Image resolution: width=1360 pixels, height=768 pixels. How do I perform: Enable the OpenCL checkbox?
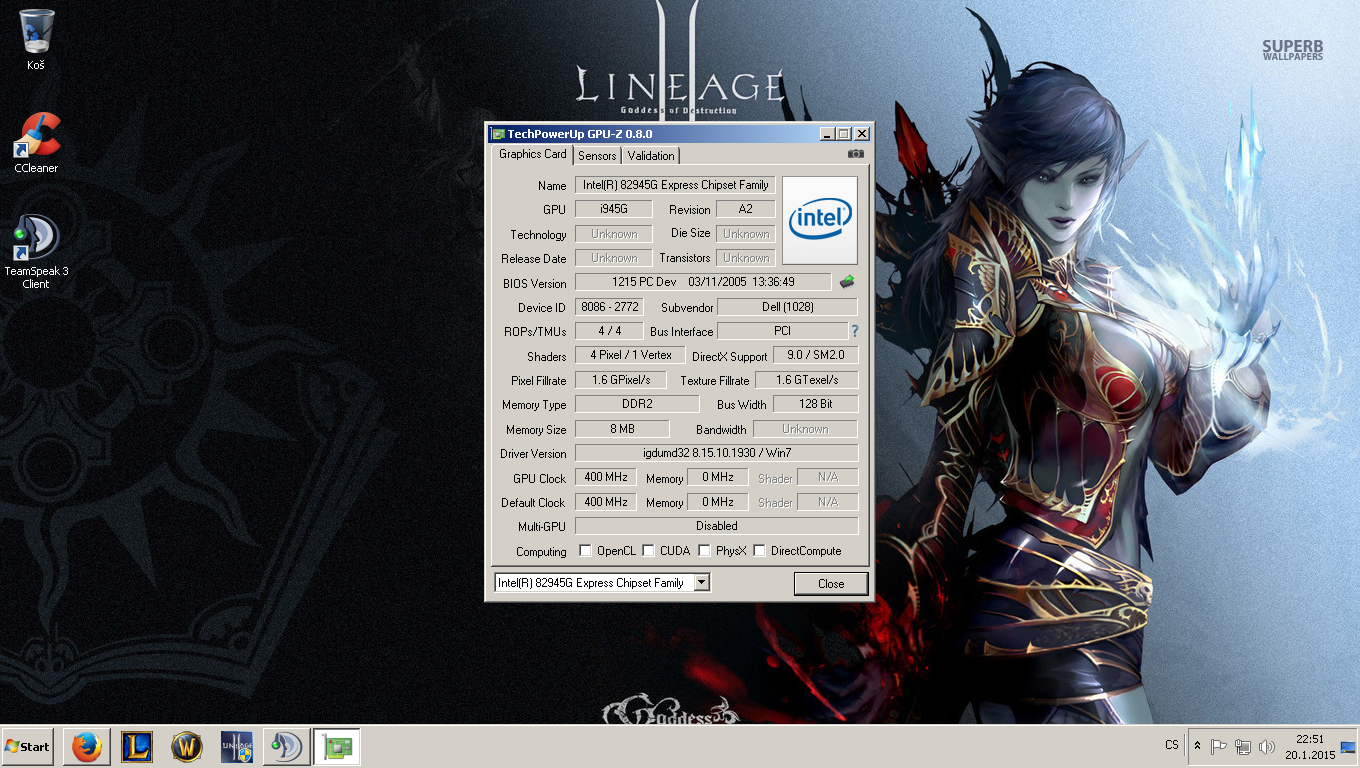tap(586, 551)
